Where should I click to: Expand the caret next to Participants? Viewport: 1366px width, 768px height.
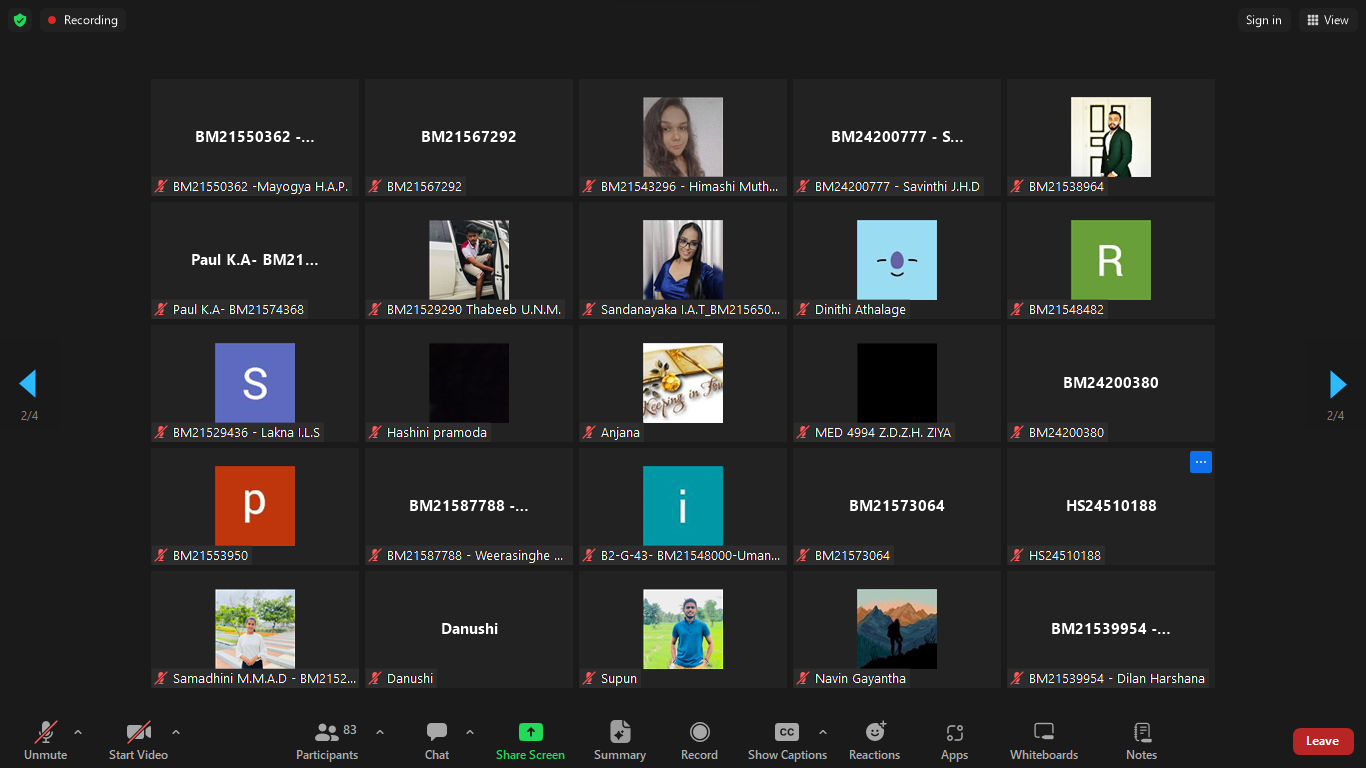380,732
